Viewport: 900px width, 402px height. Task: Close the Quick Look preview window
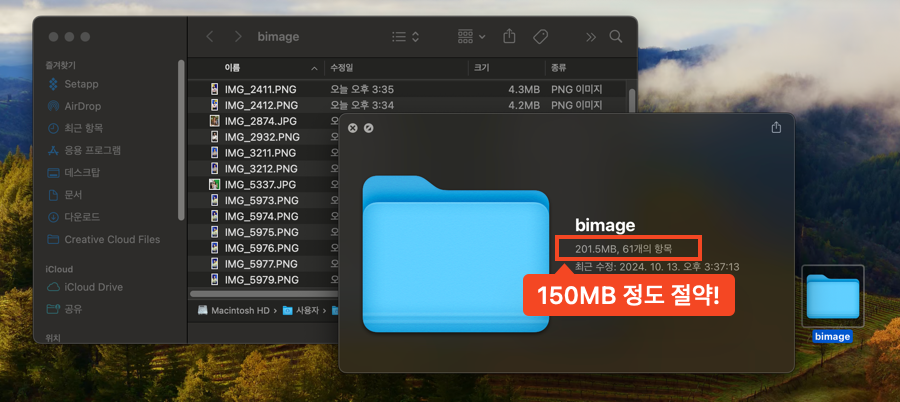[352, 128]
